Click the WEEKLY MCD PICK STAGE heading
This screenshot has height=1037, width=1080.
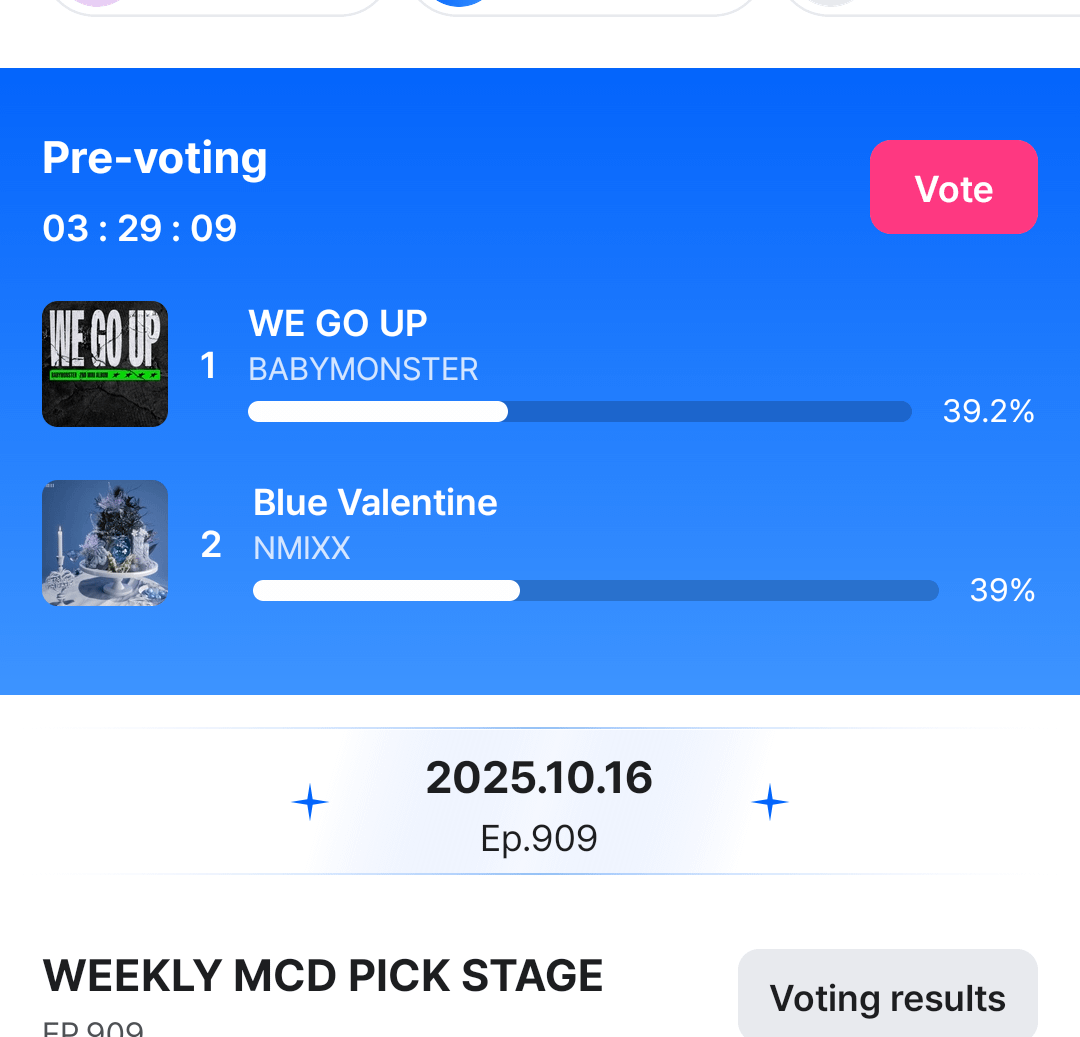tap(323, 976)
